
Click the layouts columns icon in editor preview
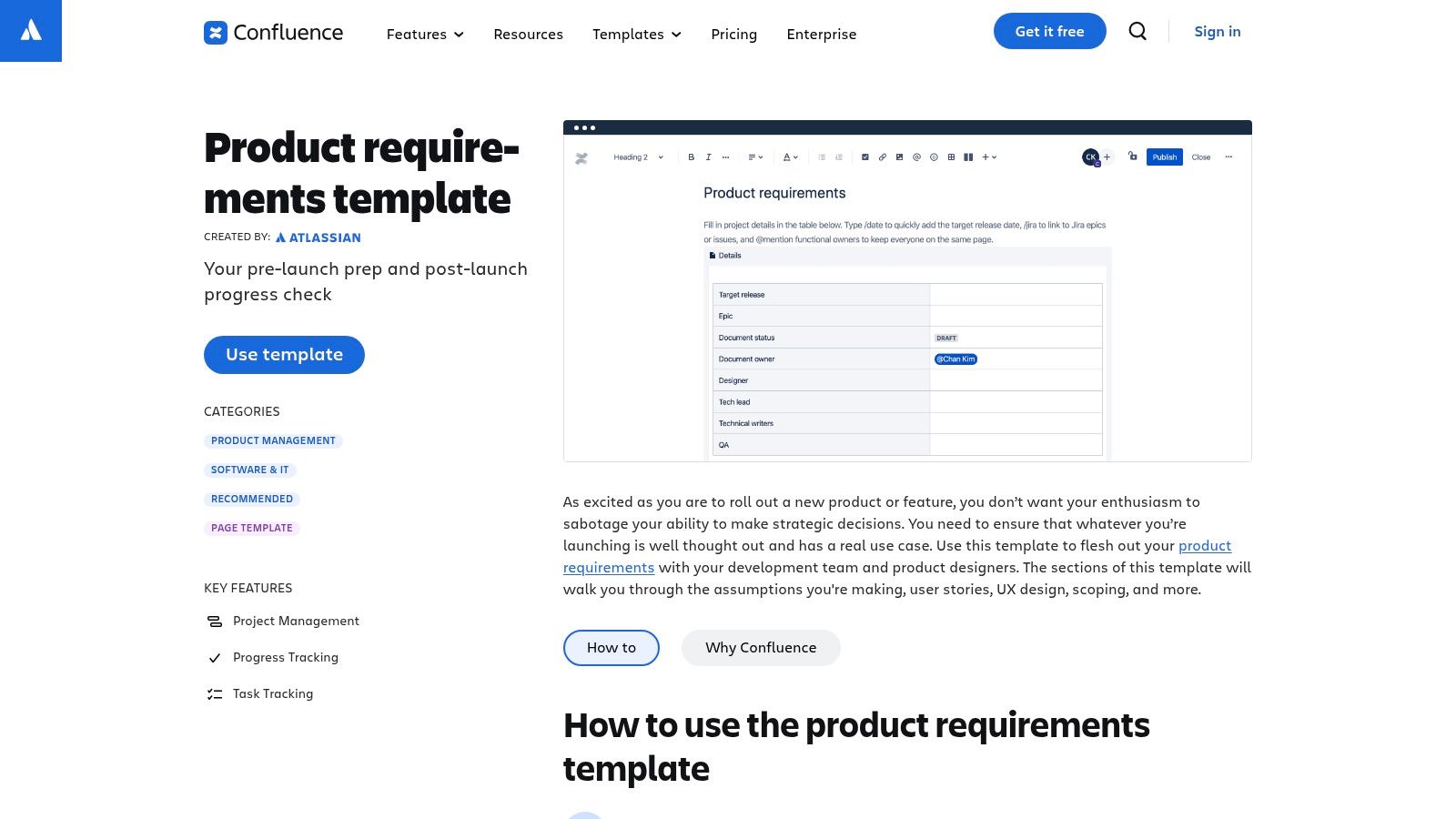pos(968,157)
